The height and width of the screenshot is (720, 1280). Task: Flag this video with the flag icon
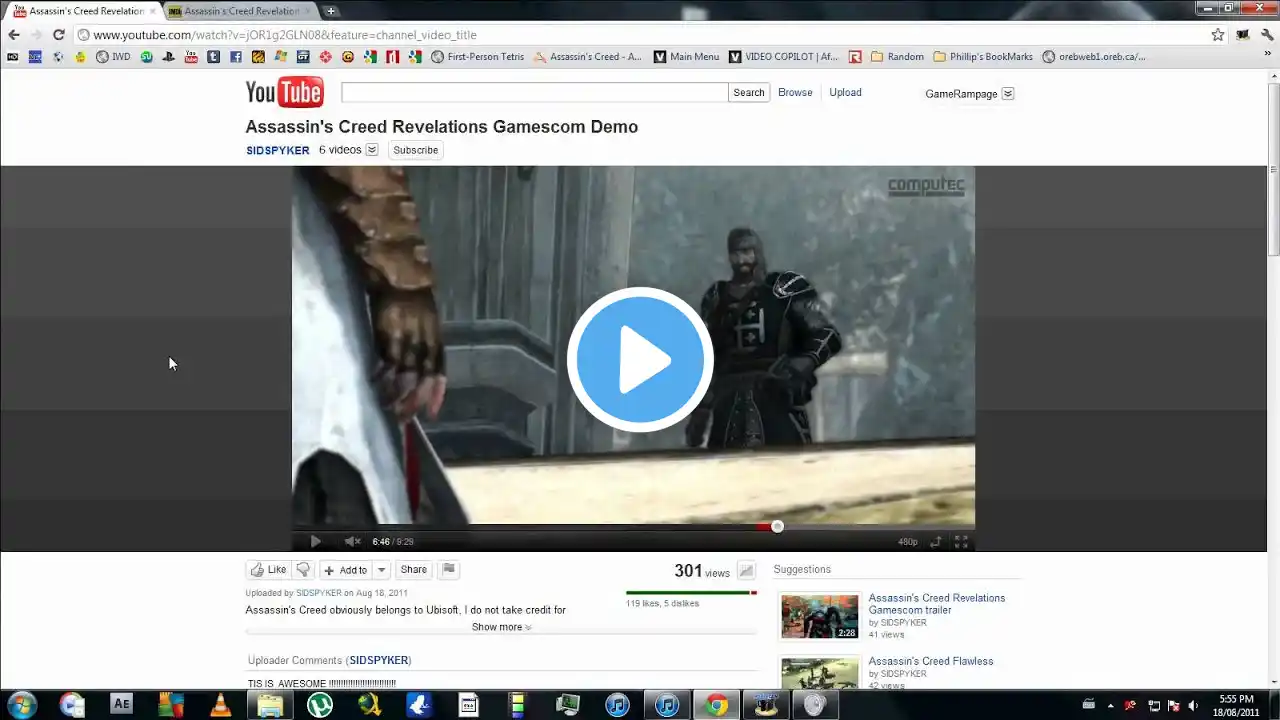point(449,570)
